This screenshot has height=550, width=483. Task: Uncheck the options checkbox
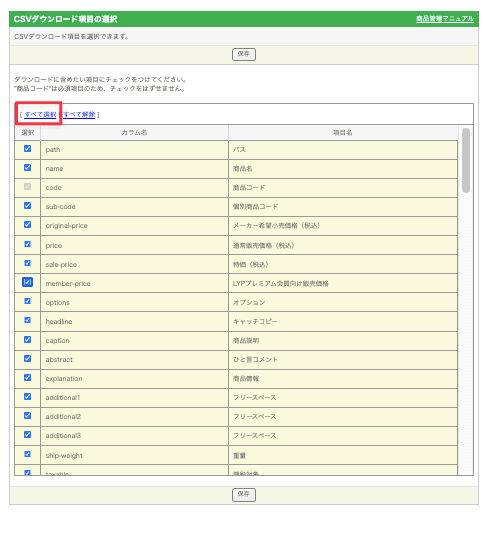click(x=27, y=301)
